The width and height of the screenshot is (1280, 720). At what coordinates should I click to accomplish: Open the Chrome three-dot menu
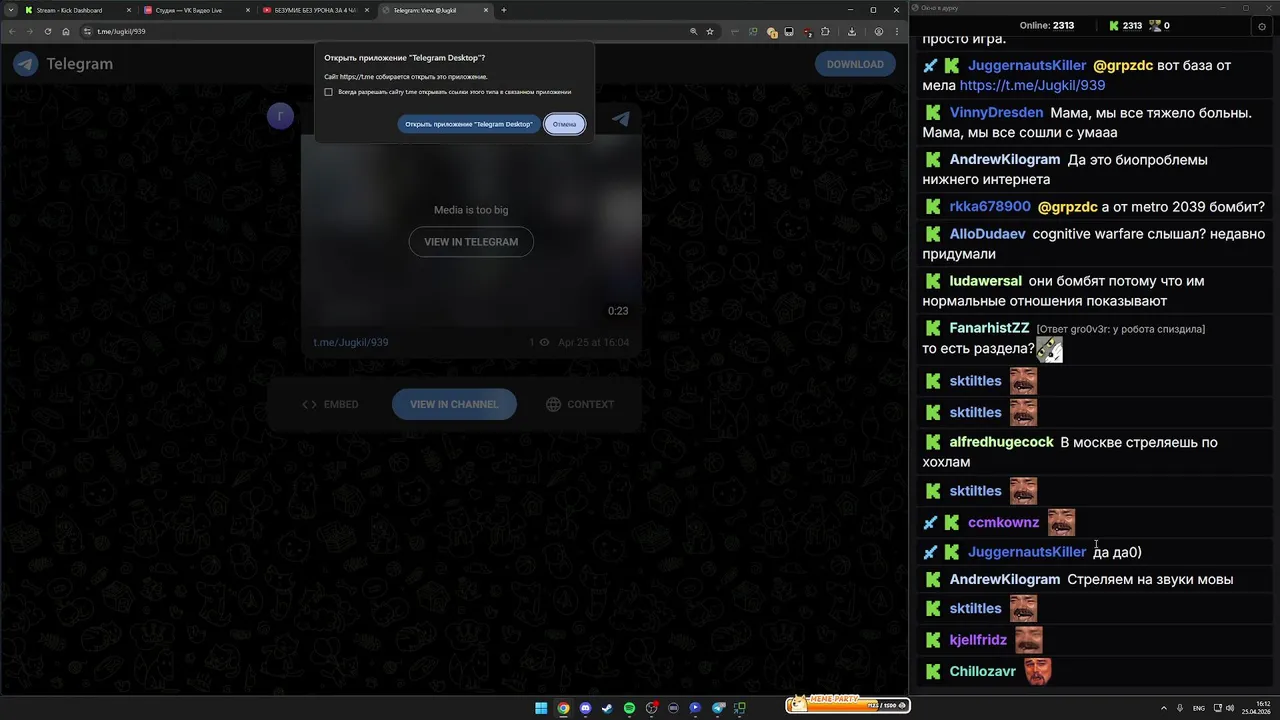coord(896,31)
